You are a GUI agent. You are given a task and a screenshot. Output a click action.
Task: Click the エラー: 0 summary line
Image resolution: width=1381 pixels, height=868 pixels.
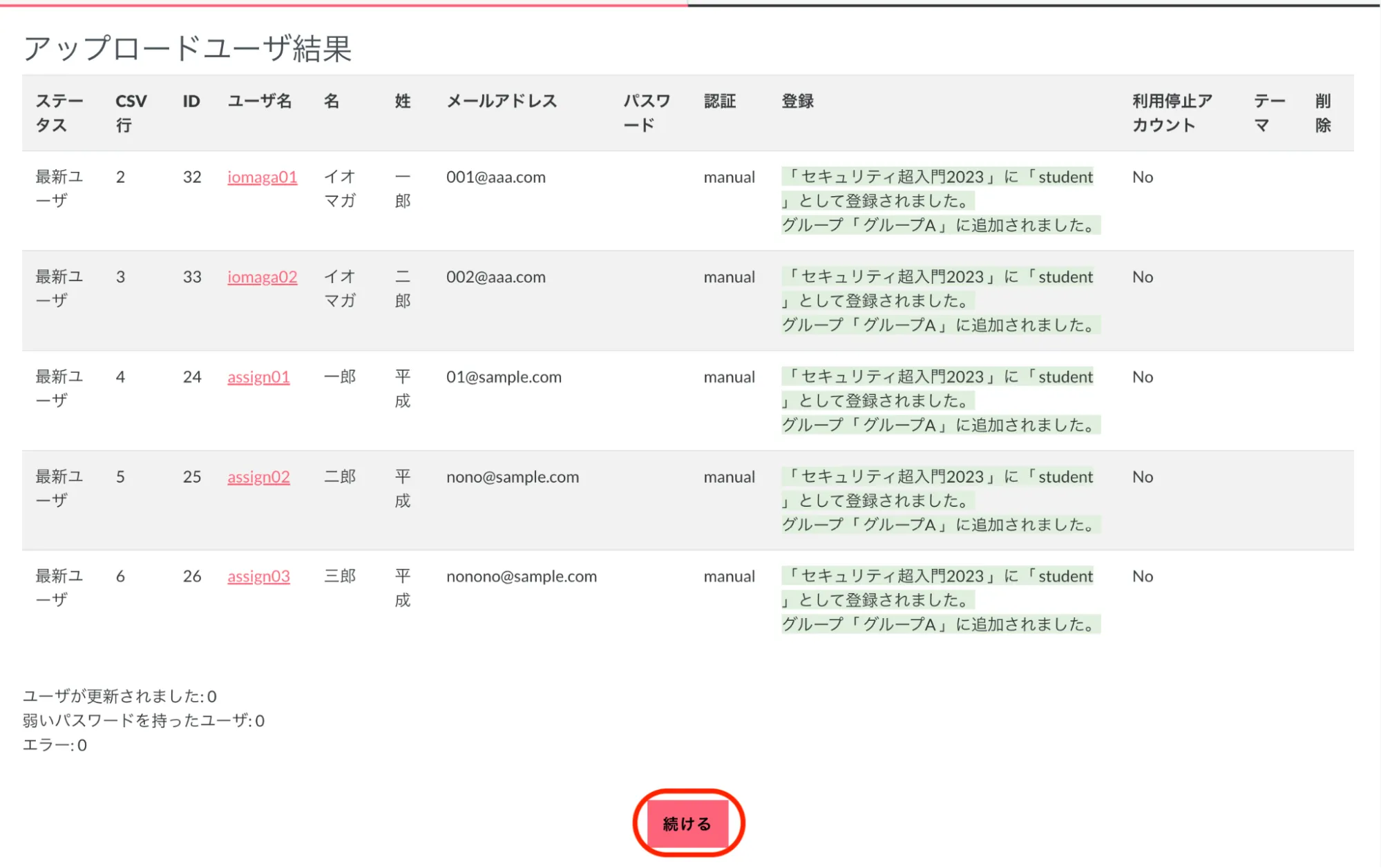point(55,745)
